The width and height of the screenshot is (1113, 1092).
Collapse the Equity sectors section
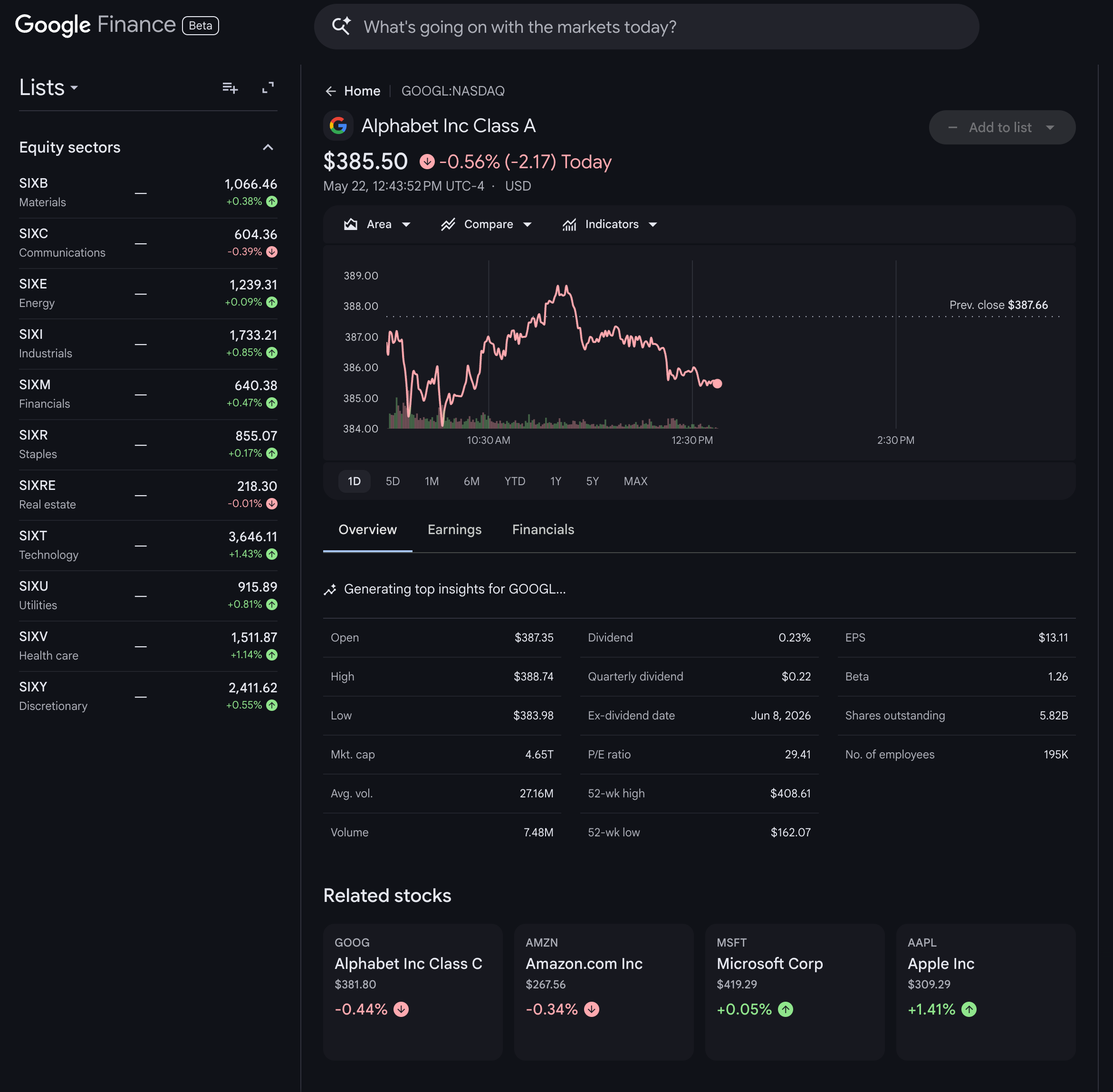point(268,147)
